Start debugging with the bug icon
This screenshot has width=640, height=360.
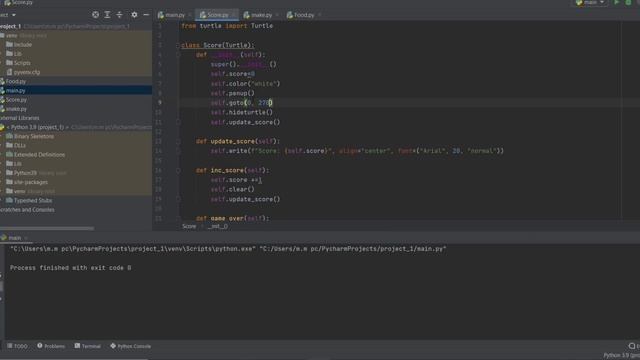629,2
